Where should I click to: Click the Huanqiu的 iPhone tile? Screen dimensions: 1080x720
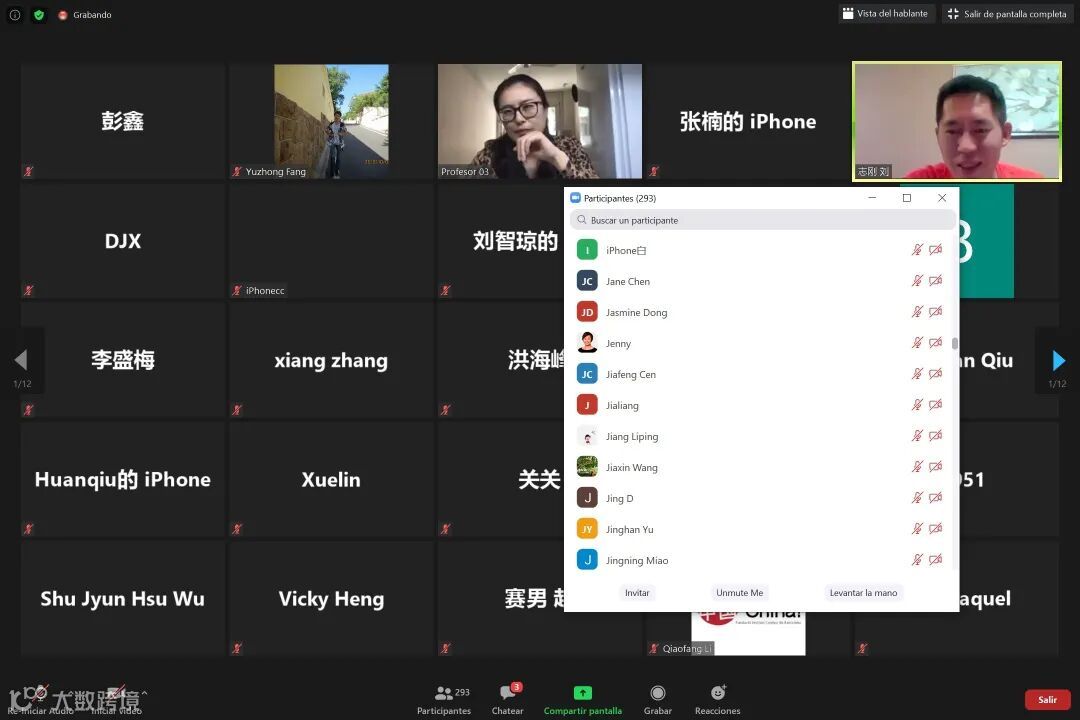123,479
